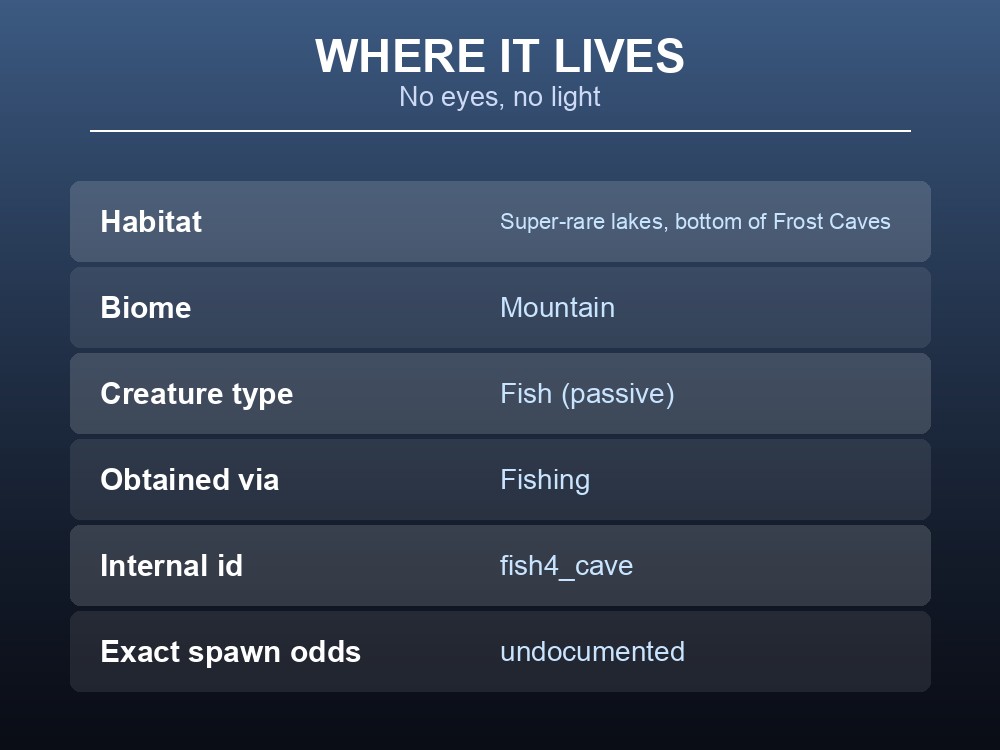Click the WHERE IT LIVES heading
The image size is (1000, 750).
[x=499, y=56]
